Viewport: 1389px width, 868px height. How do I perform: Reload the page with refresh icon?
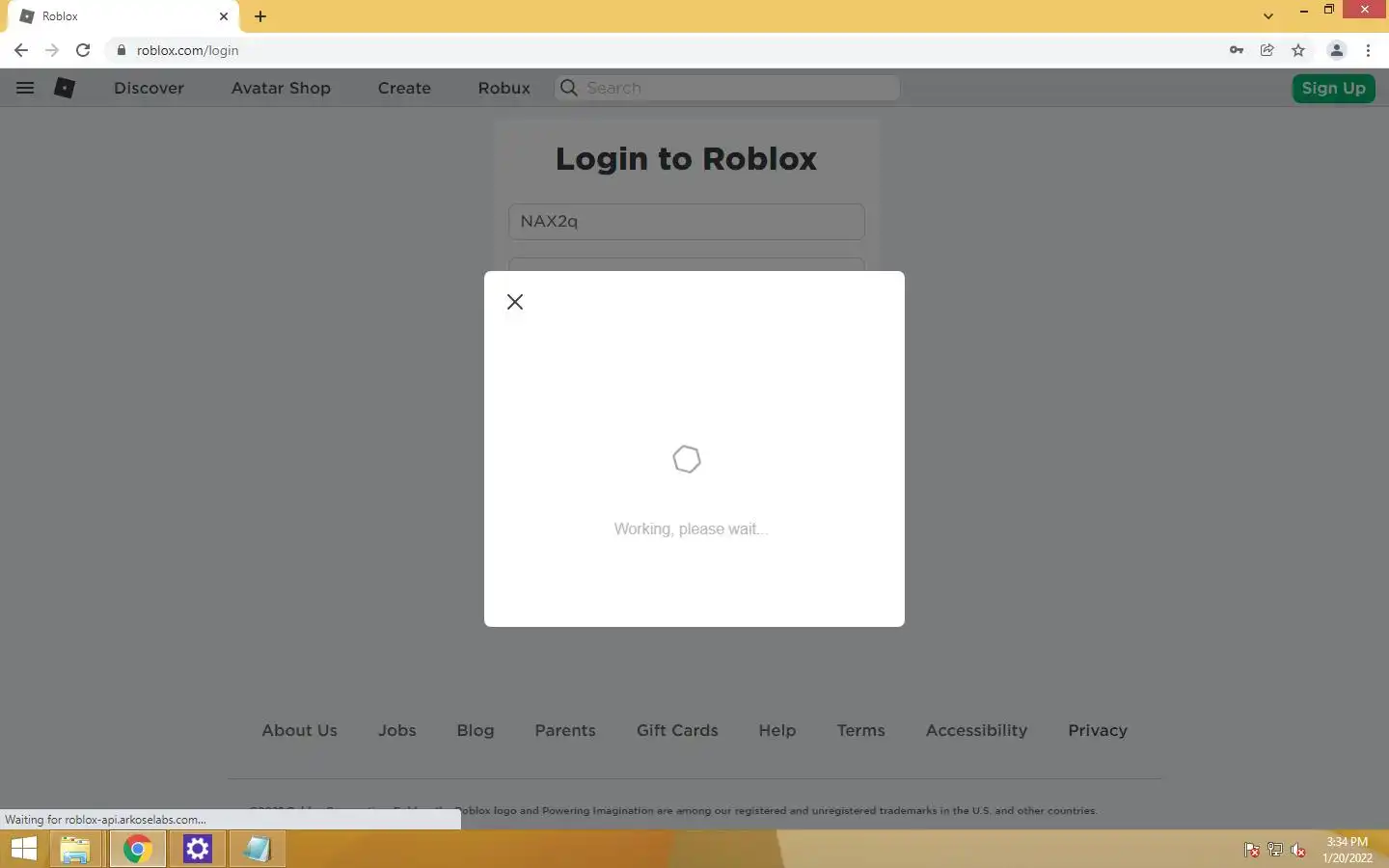click(83, 50)
